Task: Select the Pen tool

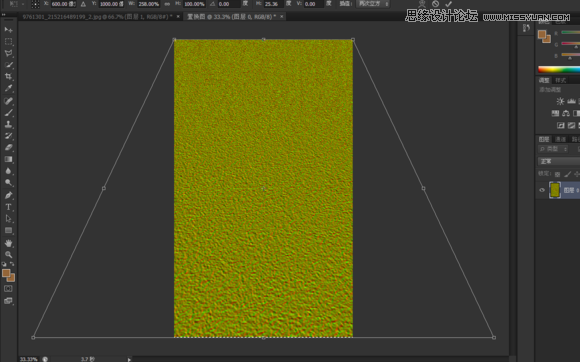Action: click(9, 195)
